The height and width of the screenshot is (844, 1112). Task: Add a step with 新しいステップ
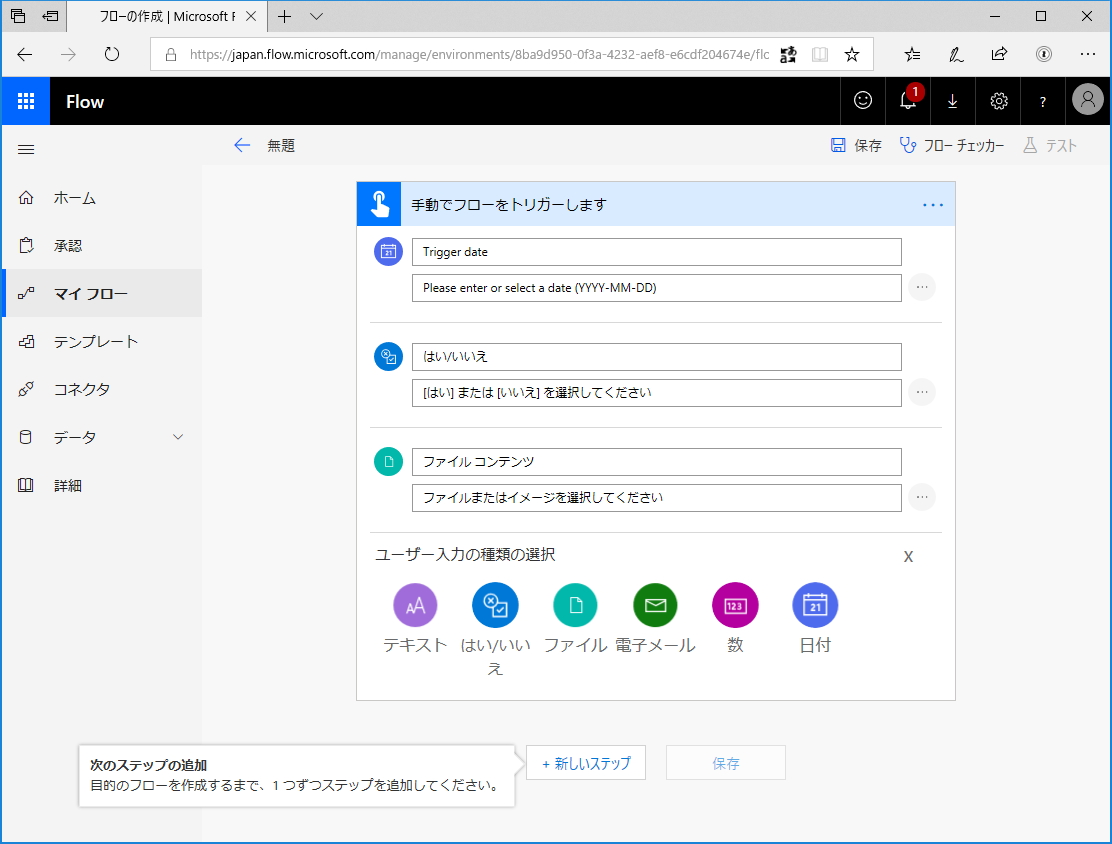click(586, 762)
